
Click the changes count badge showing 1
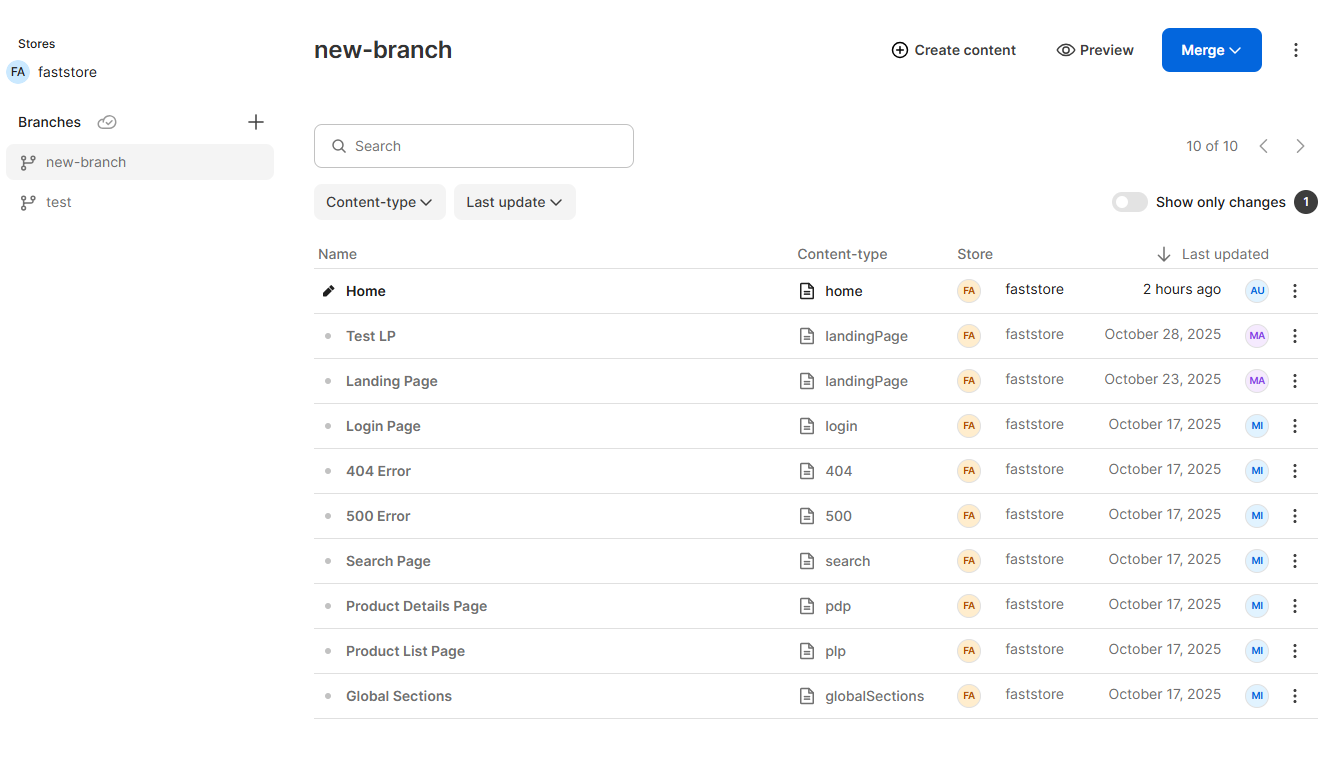point(1306,202)
